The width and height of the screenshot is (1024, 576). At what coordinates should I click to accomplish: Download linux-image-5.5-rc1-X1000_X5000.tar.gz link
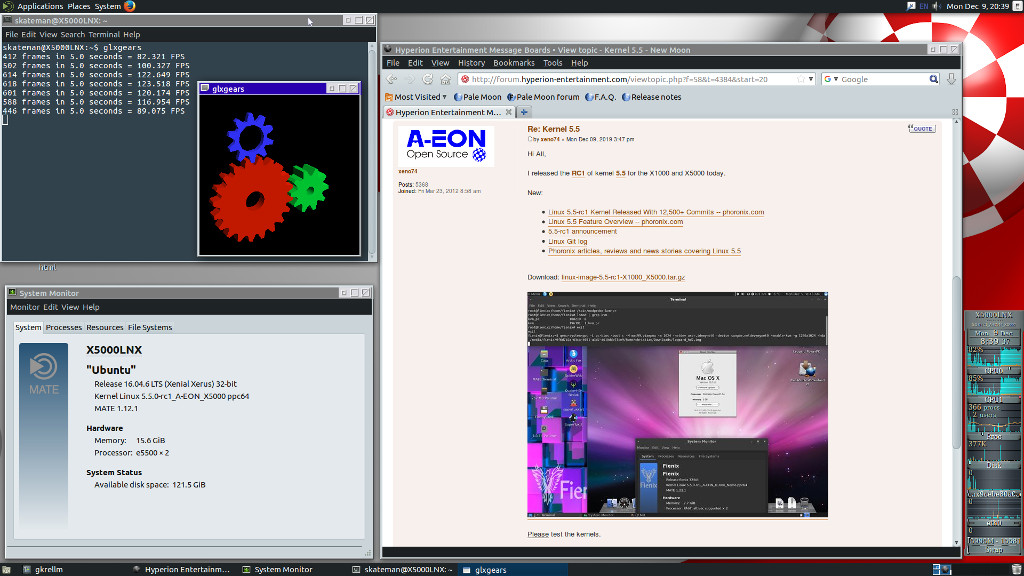(623, 278)
